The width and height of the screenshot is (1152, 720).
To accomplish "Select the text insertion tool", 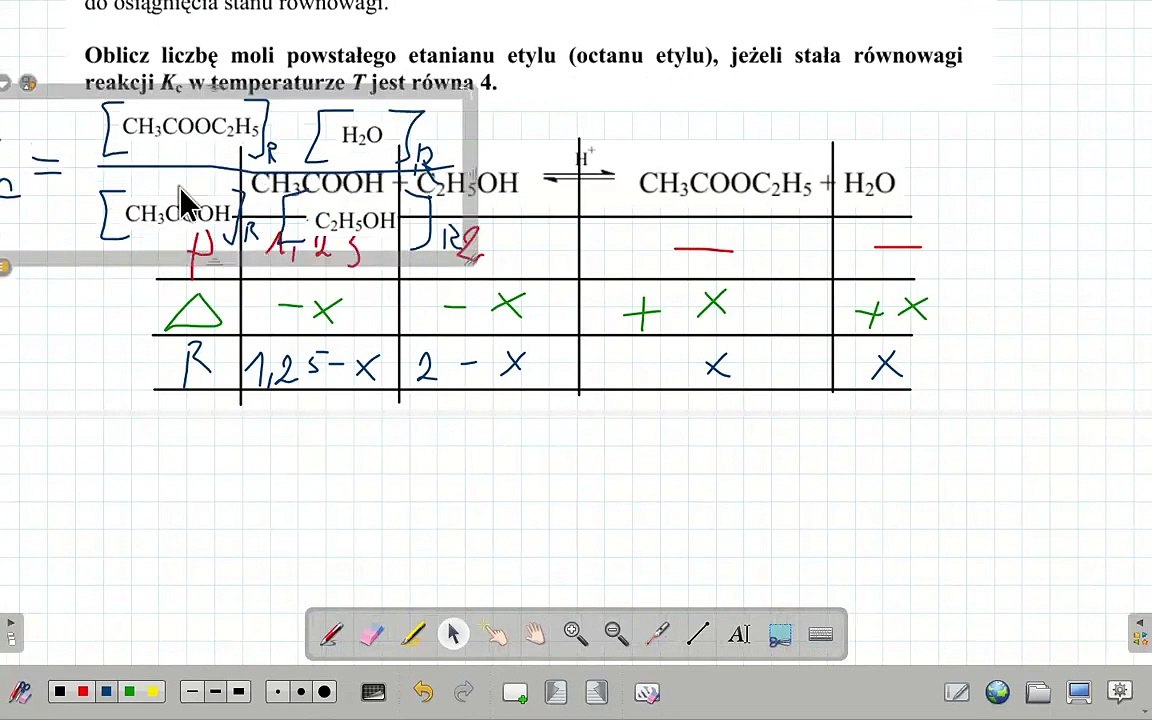I will pyautogui.click(x=739, y=633).
